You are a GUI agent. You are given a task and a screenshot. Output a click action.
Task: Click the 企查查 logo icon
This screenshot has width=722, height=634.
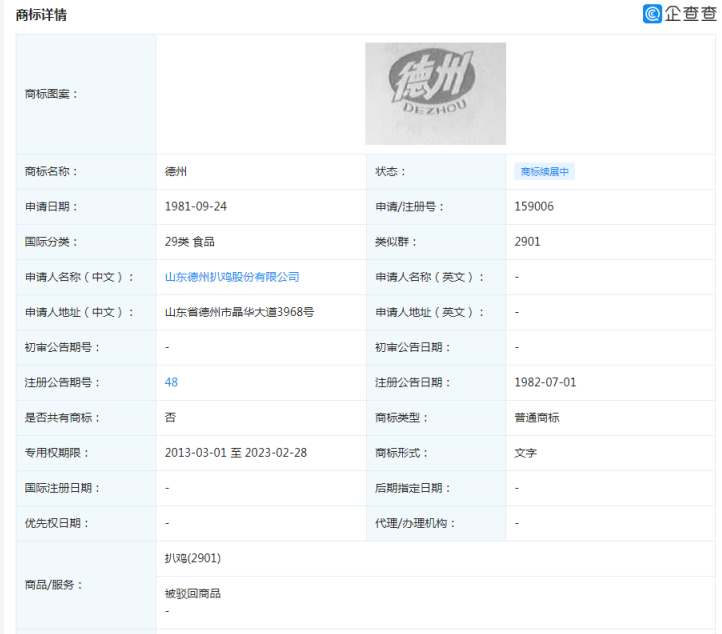pos(653,14)
